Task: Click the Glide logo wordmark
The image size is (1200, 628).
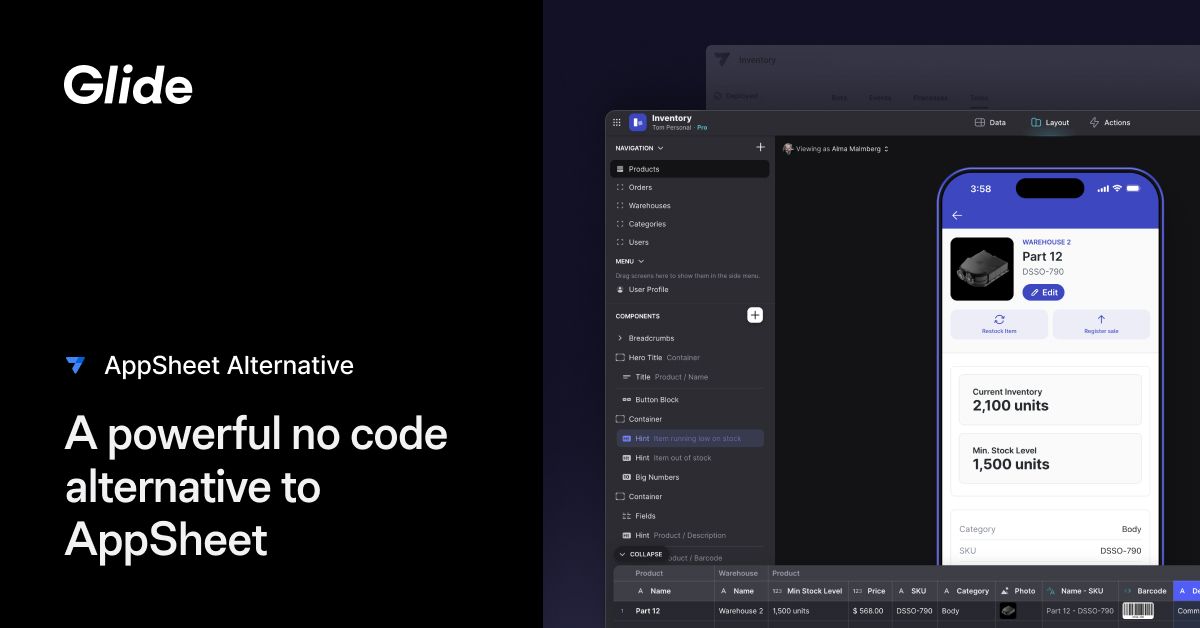Action: [x=128, y=85]
